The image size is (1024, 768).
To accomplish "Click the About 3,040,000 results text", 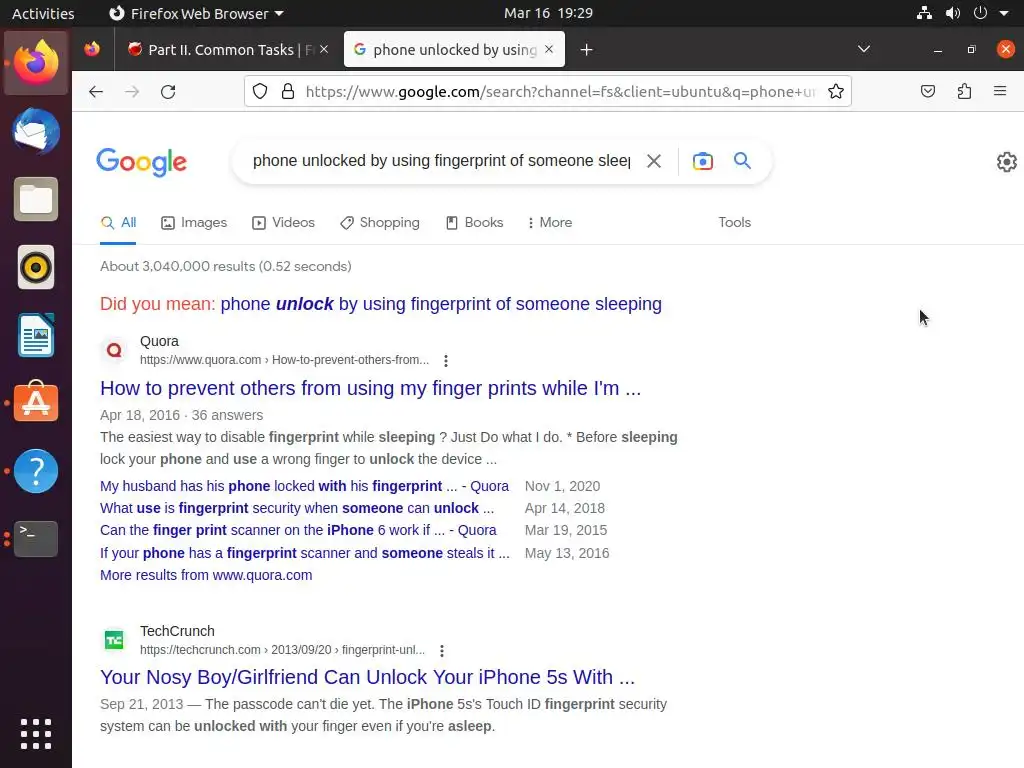I will [x=226, y=266].
